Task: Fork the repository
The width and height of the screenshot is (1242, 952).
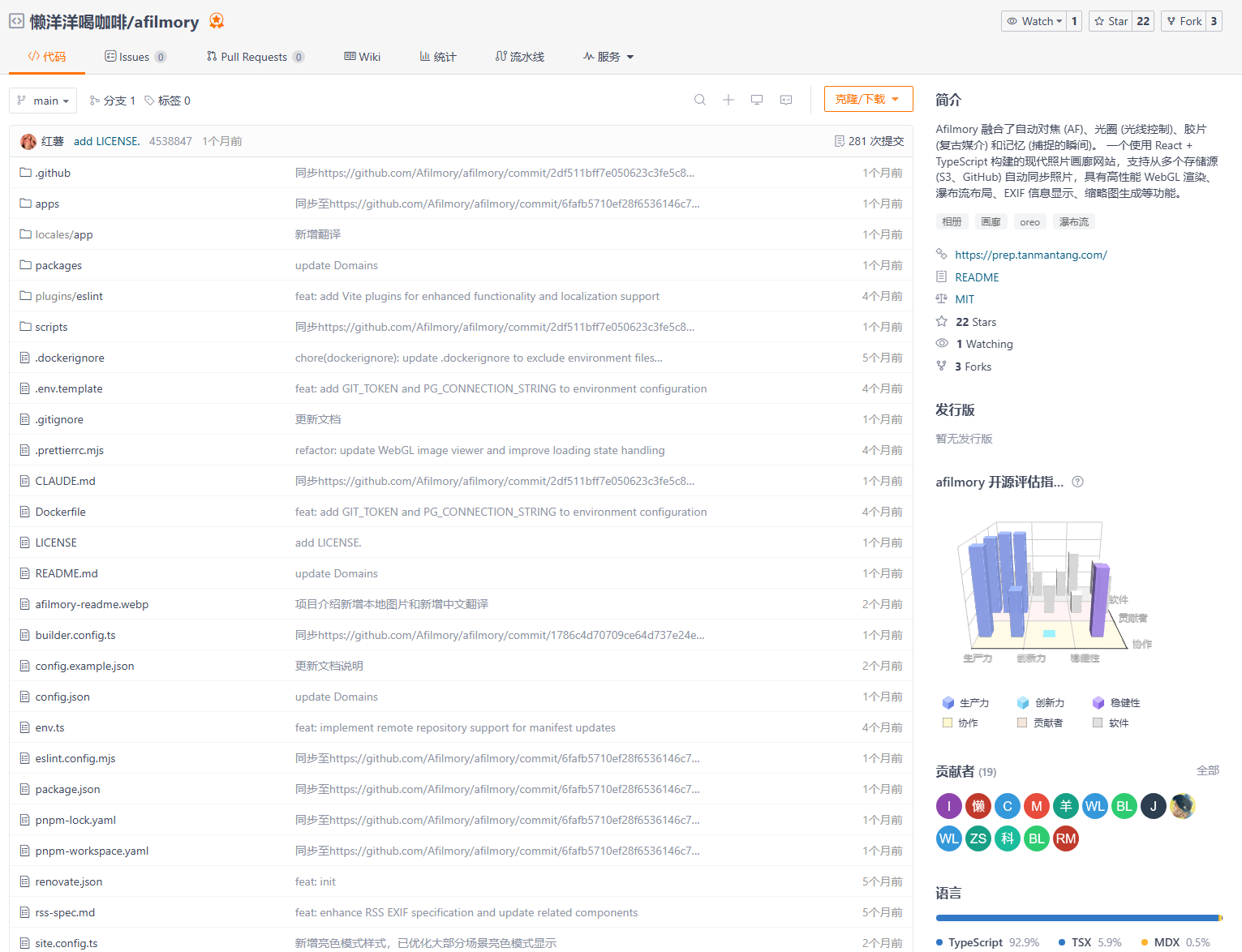Action: click(x=1184, y=21)
